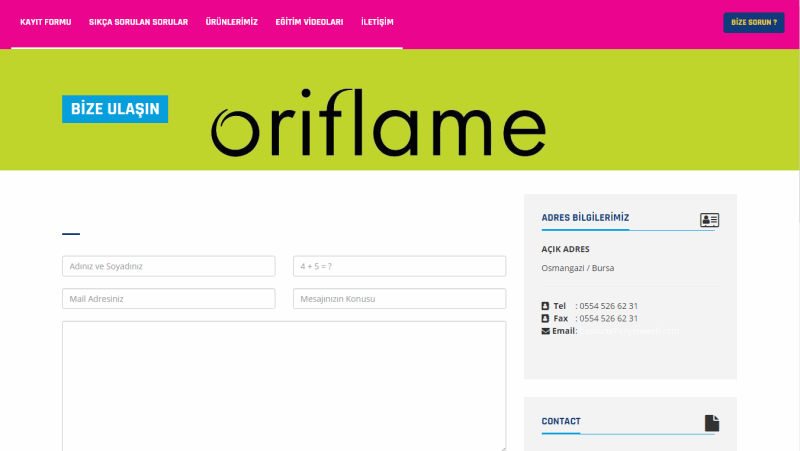The width and height of the screenshot is (800, 451).
Task: Click the message box resize handle
Action: [x=503, y=448]
